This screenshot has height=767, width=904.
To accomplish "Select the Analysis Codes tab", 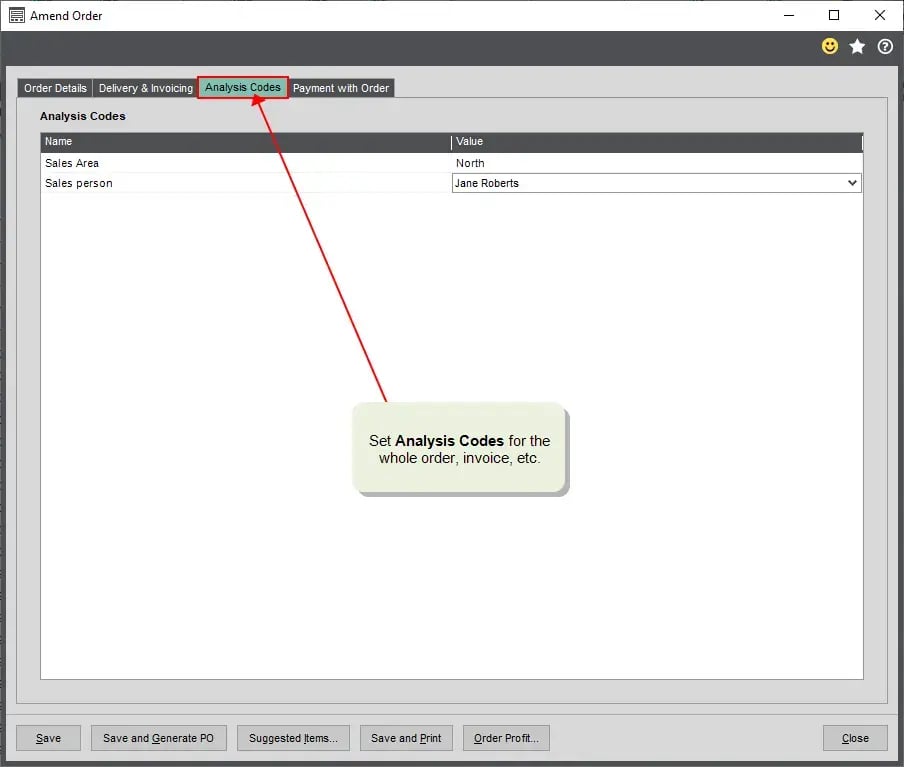I will pyautogui.click(x=243, y=87).
